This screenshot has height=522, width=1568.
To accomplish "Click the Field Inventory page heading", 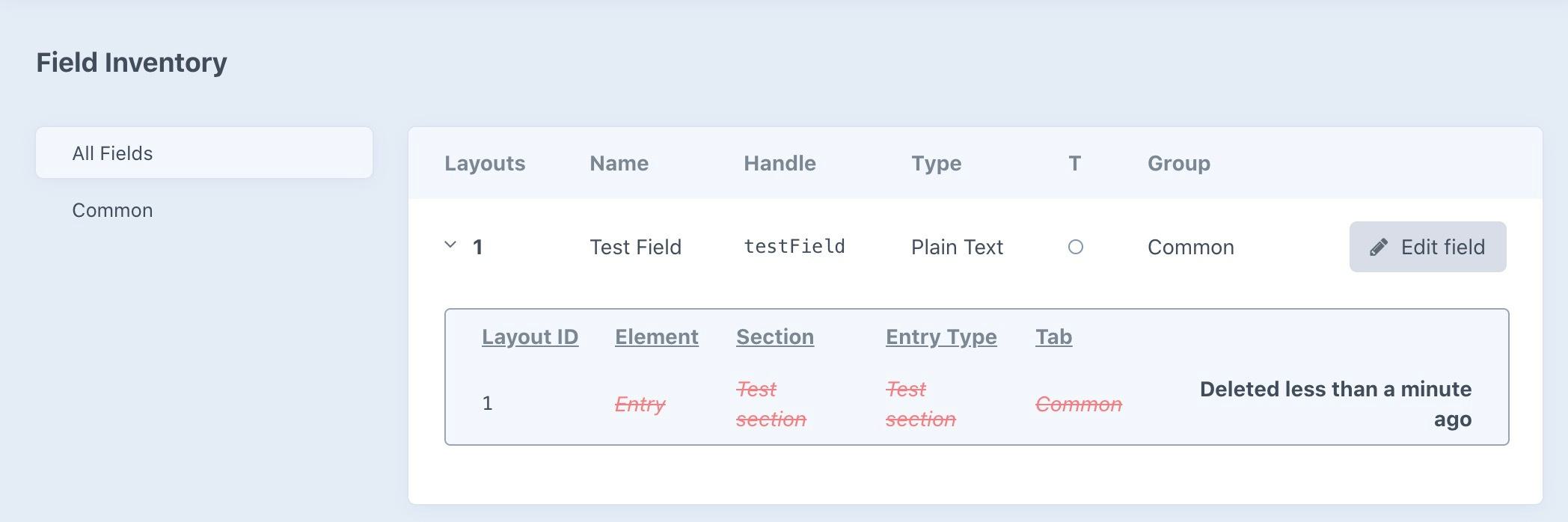I will pyautogui.click(x=132, y=62).
